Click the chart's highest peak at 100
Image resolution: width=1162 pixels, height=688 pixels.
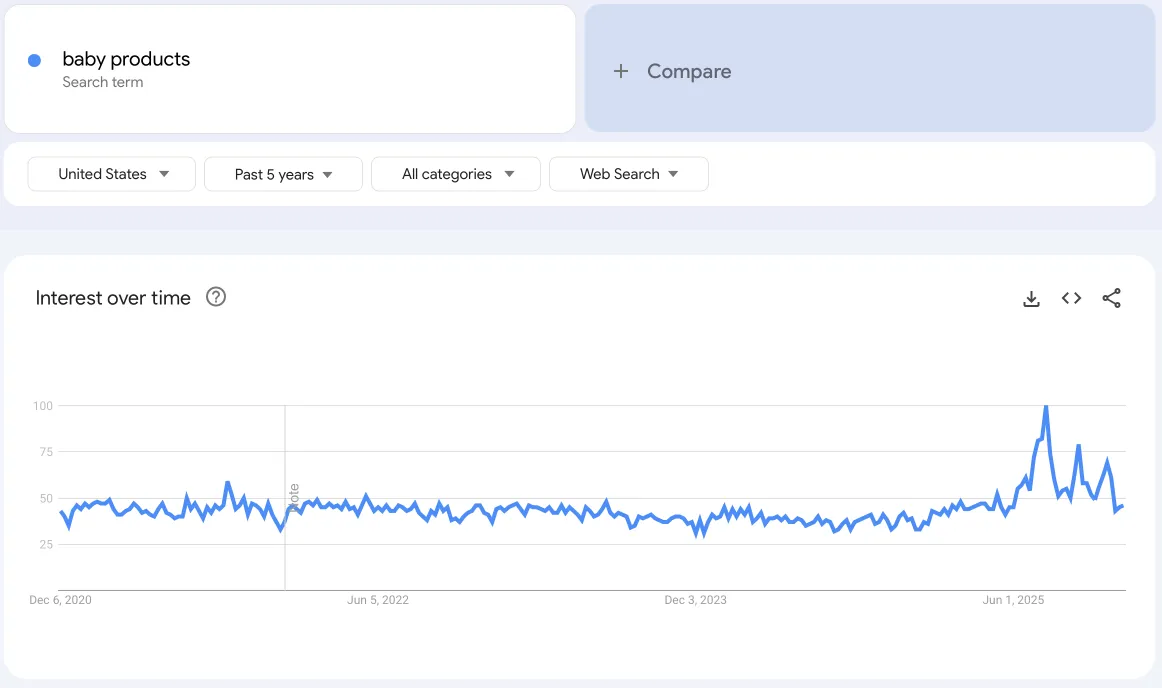(x=1046, y=406)
